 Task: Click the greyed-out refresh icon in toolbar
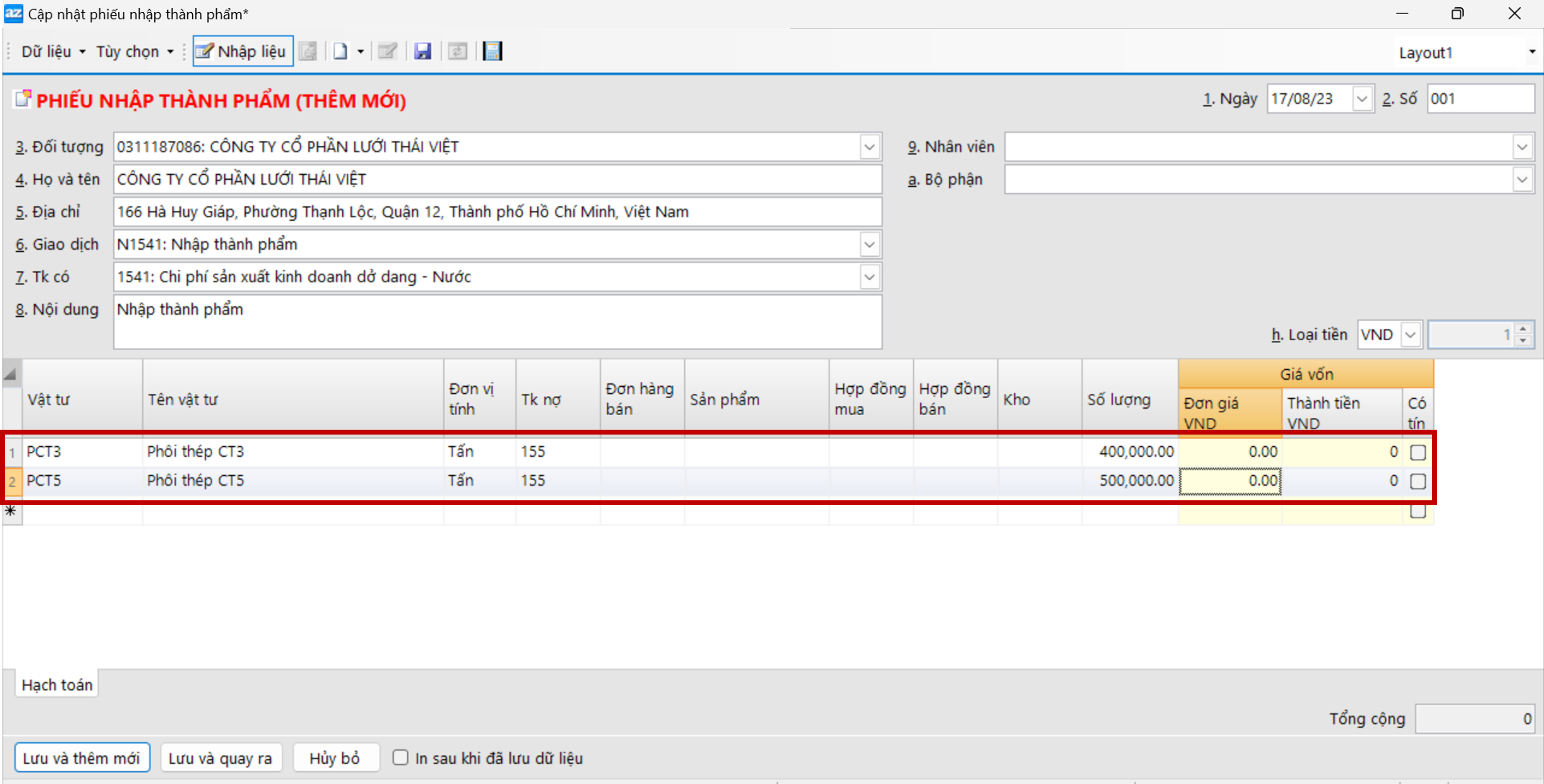(457, 51)
